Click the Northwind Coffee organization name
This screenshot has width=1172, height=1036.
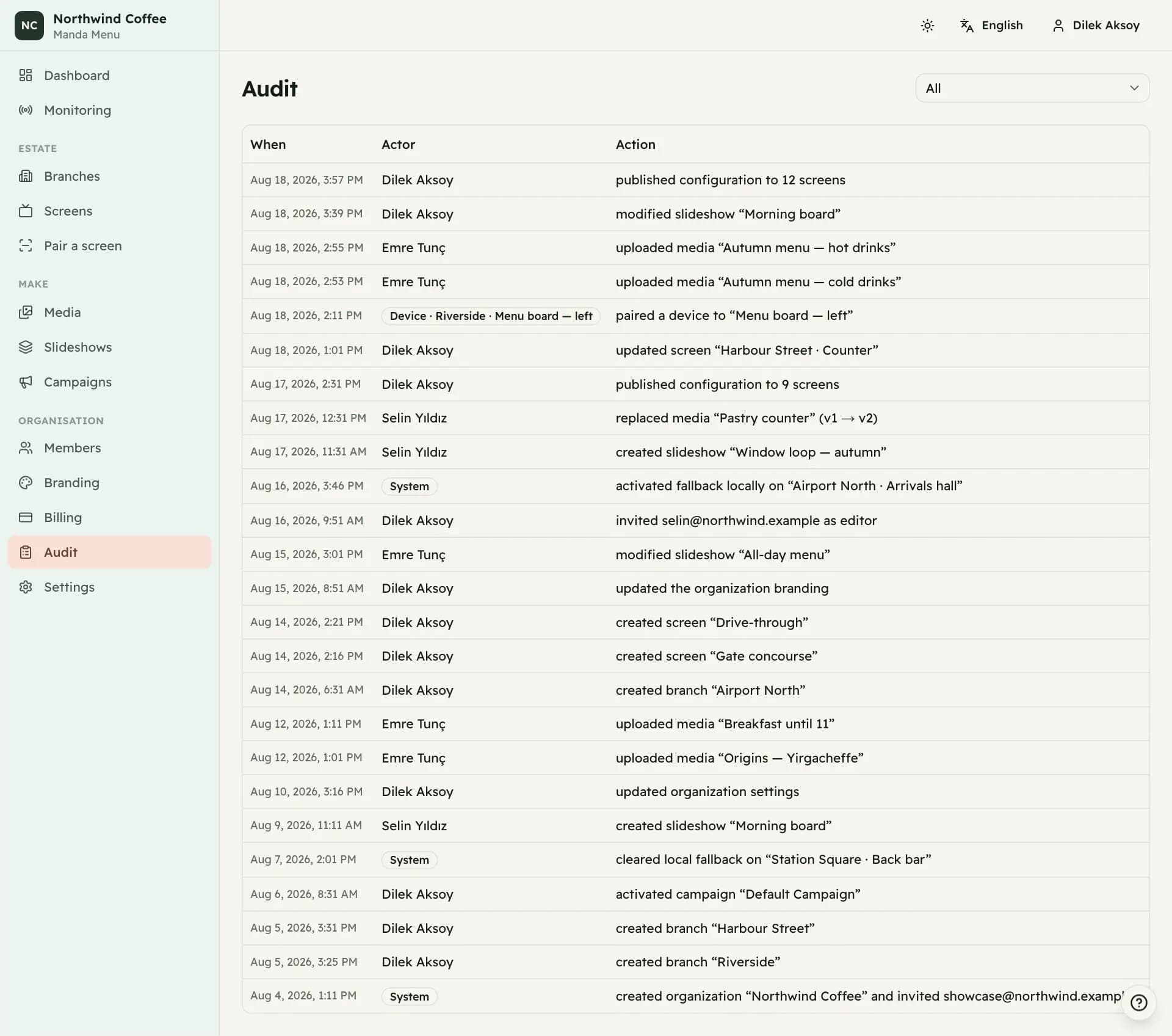pyautogui.click(x=110, y=18)
